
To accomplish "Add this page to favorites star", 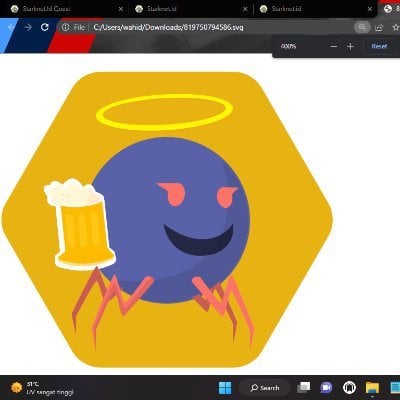I will click(x=396, y=27).
